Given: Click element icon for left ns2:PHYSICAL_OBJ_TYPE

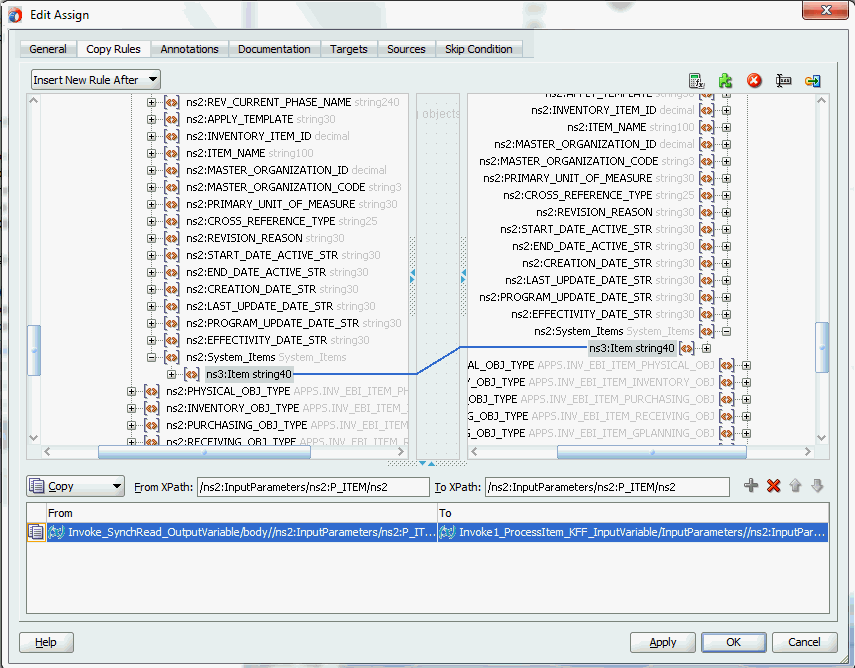Looking at the screenshot, I should pos(152,391).
